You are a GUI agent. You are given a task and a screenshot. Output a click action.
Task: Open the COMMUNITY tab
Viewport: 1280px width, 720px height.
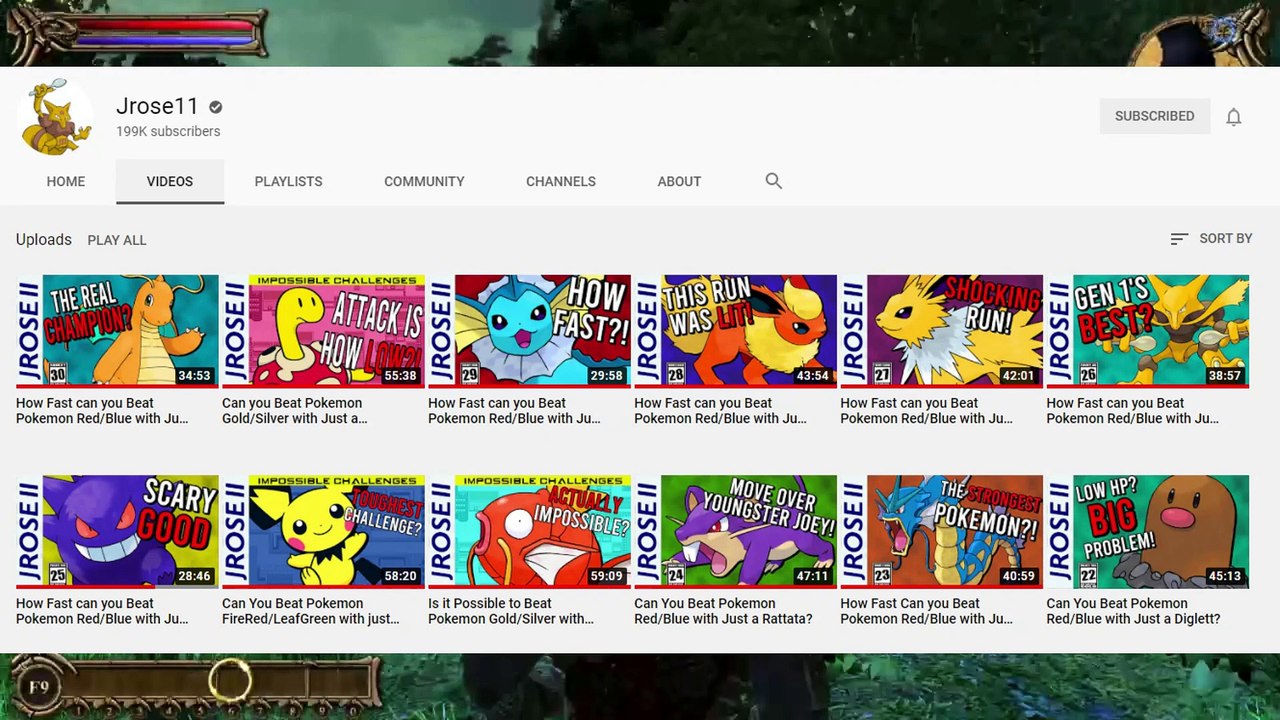(424, 181)
